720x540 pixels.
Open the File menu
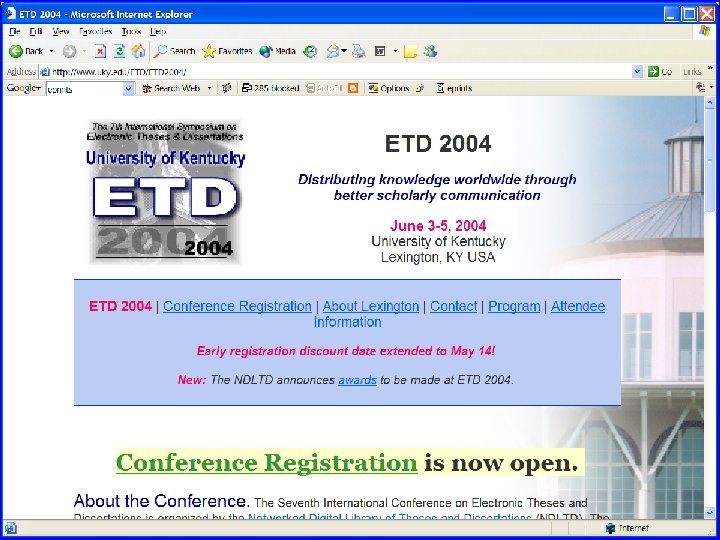tap(15, 31)
